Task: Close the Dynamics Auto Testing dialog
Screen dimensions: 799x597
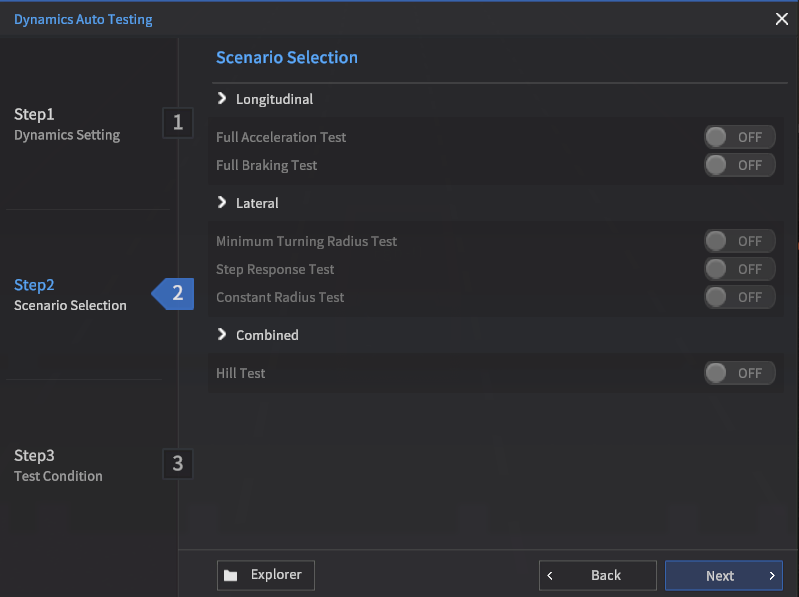Action: [782, 19]
